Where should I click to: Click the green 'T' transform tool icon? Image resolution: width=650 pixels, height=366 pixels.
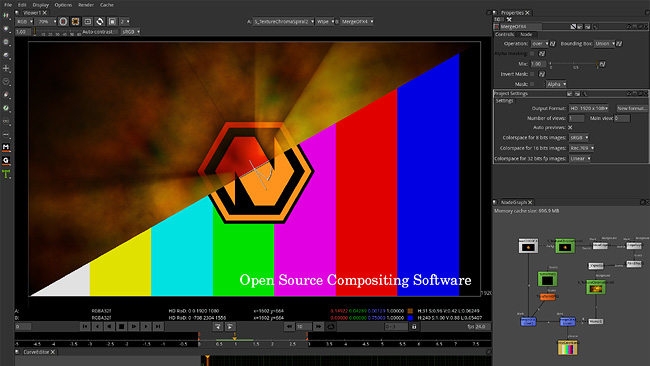6,174
